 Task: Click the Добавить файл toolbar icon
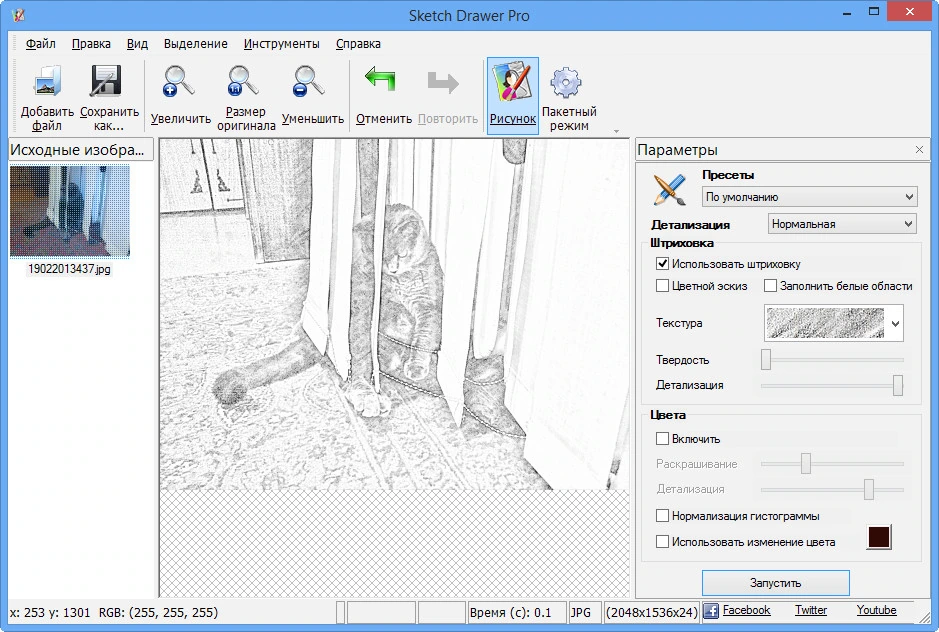[x=47, y=81]
